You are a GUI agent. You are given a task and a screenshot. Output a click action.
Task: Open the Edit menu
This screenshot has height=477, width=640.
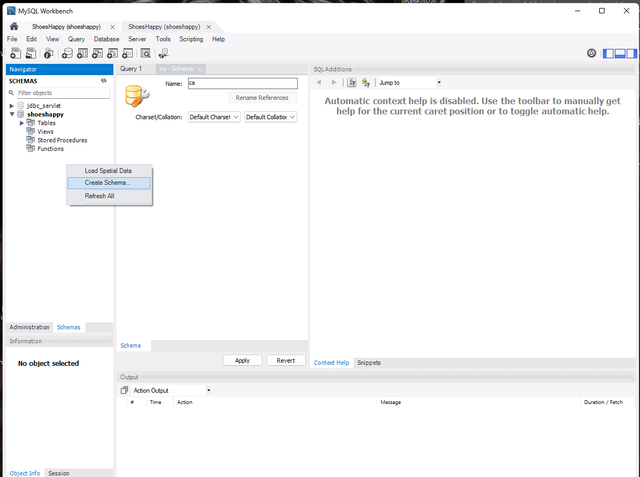click(31, 39)
